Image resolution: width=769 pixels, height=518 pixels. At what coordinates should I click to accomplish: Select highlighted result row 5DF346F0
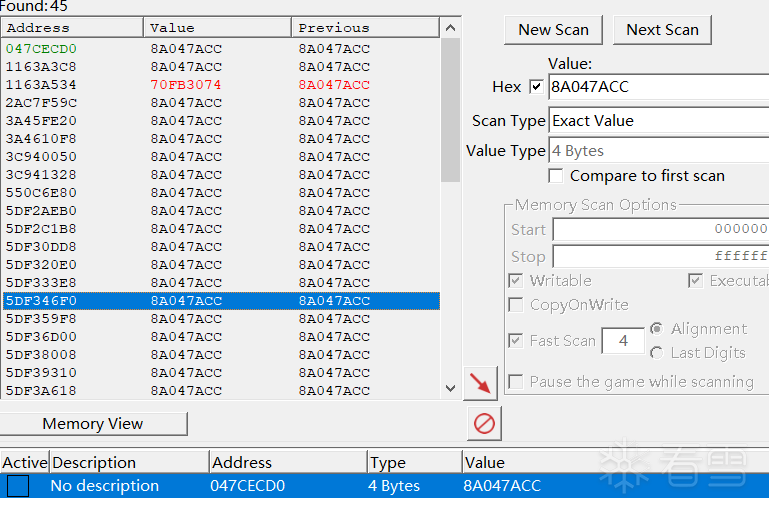[221, 301]
